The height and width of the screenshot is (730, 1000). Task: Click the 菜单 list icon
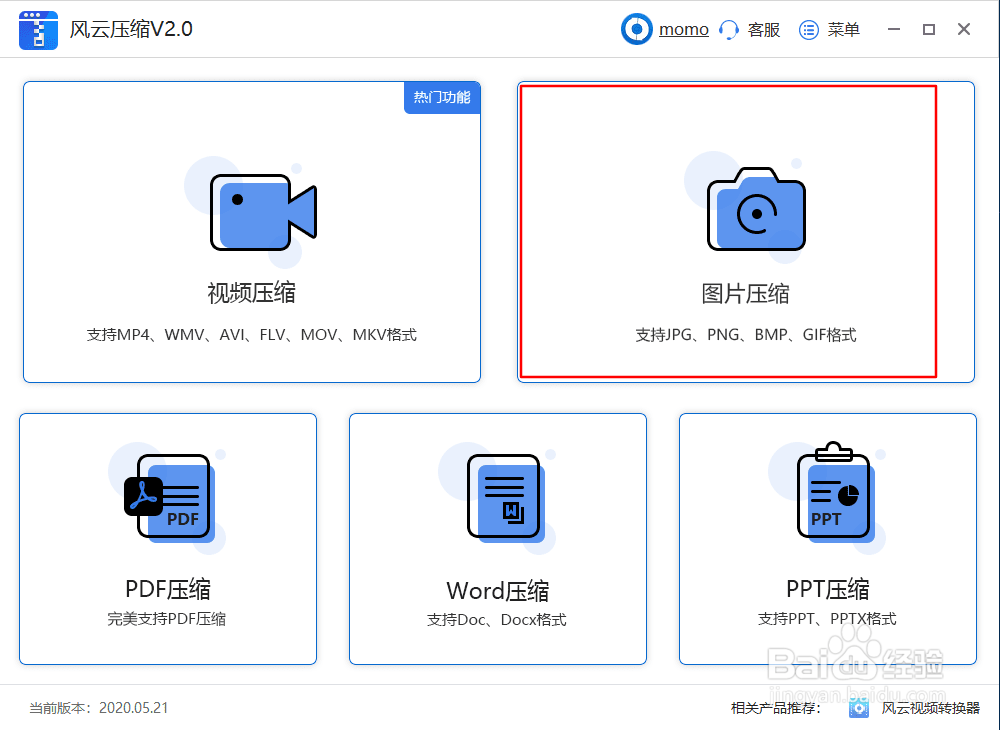coord(809,30)
